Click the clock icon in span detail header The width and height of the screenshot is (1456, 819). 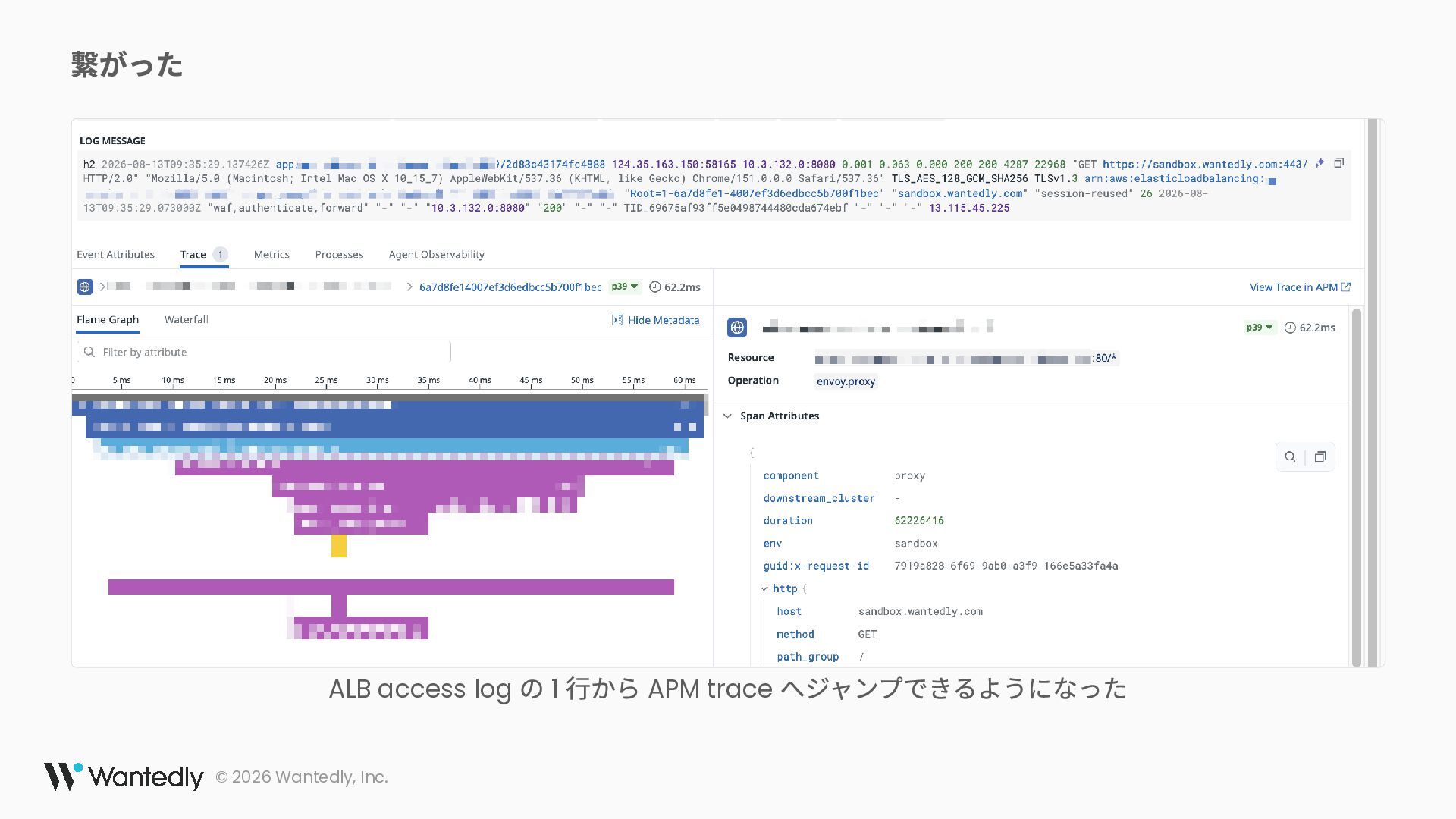tap(1290, 328)
